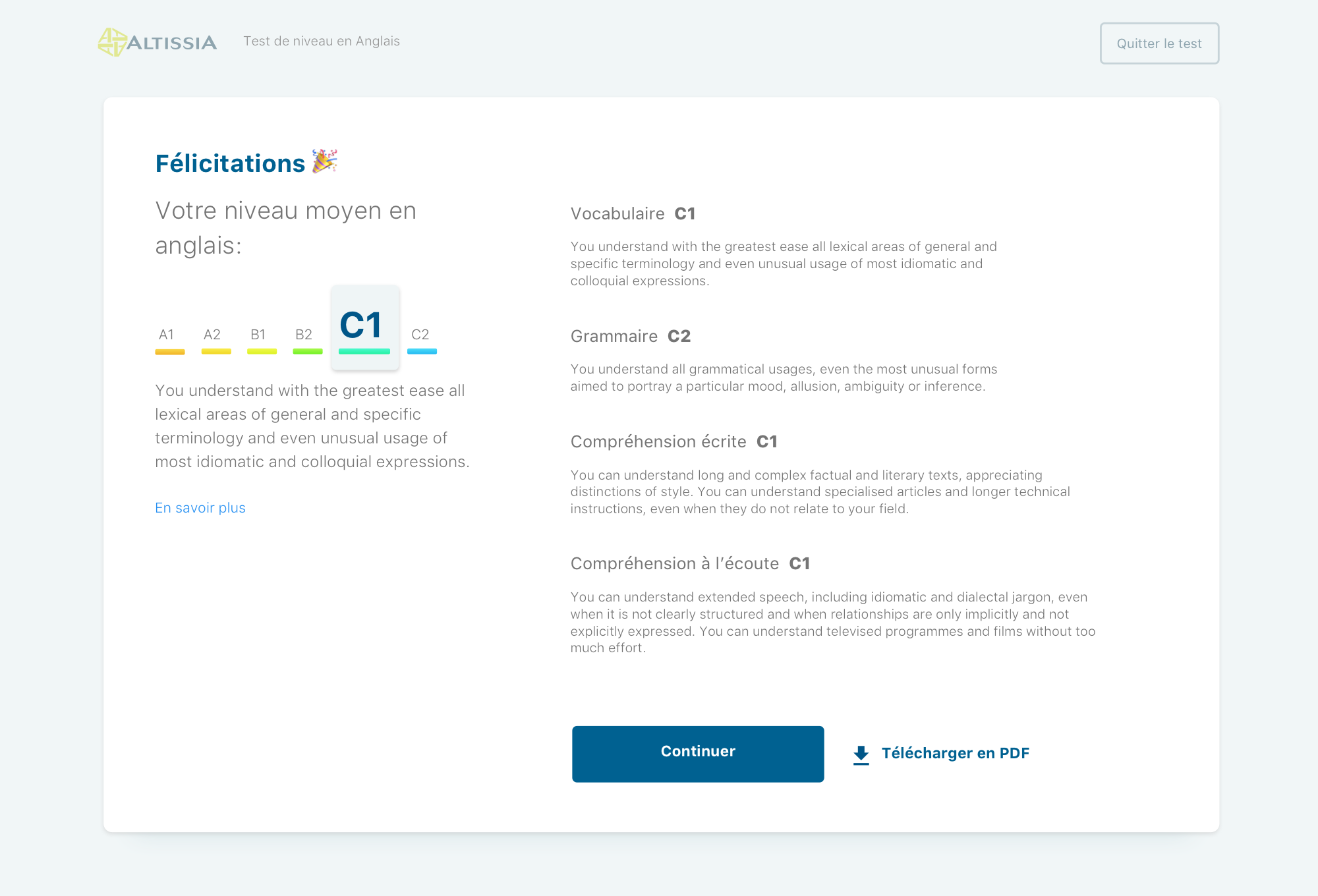Image resolution: width=1318 pixels, height=896 pixels.
Task: Click the orange bar under A1
Action: pyautogui.click(x=170, y=352)
